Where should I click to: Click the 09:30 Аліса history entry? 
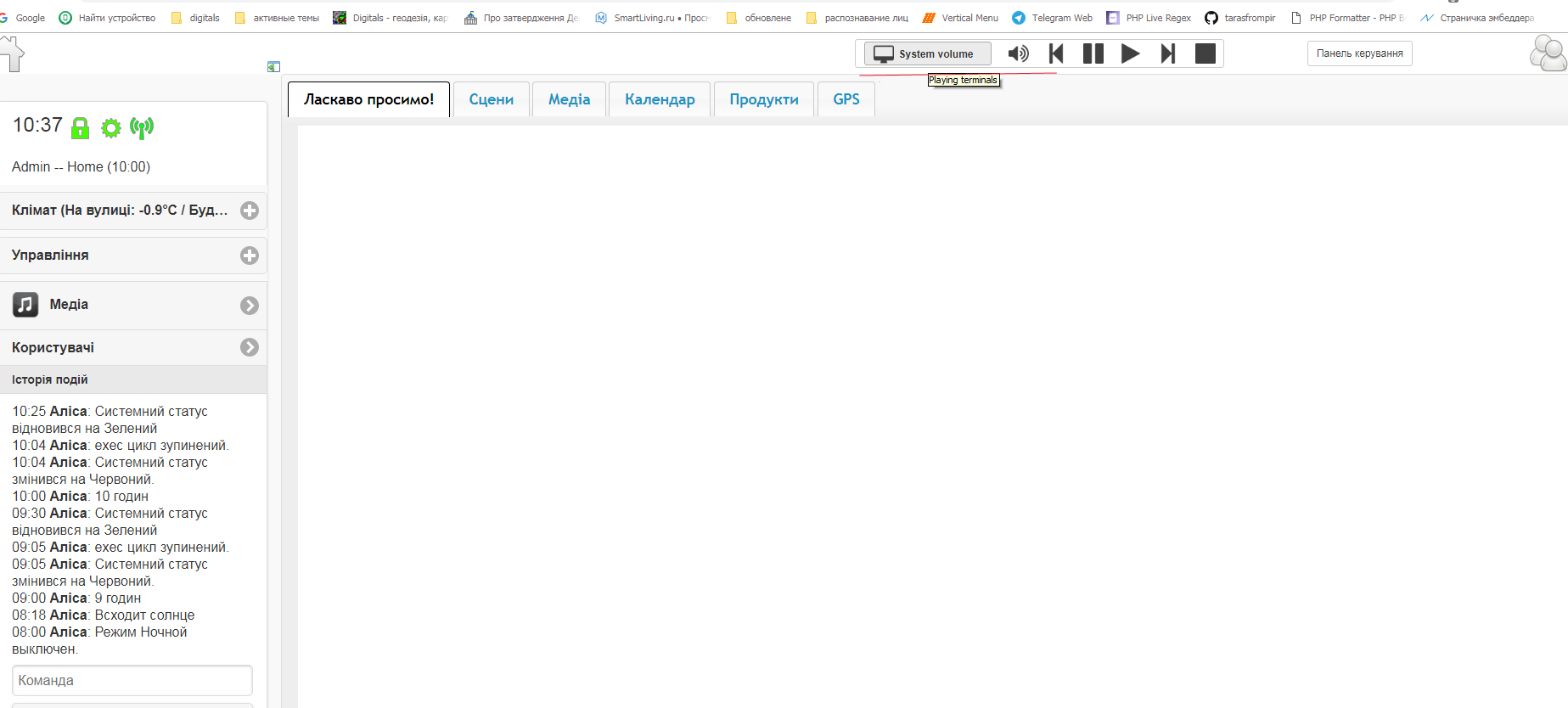[x=110, y=522]
